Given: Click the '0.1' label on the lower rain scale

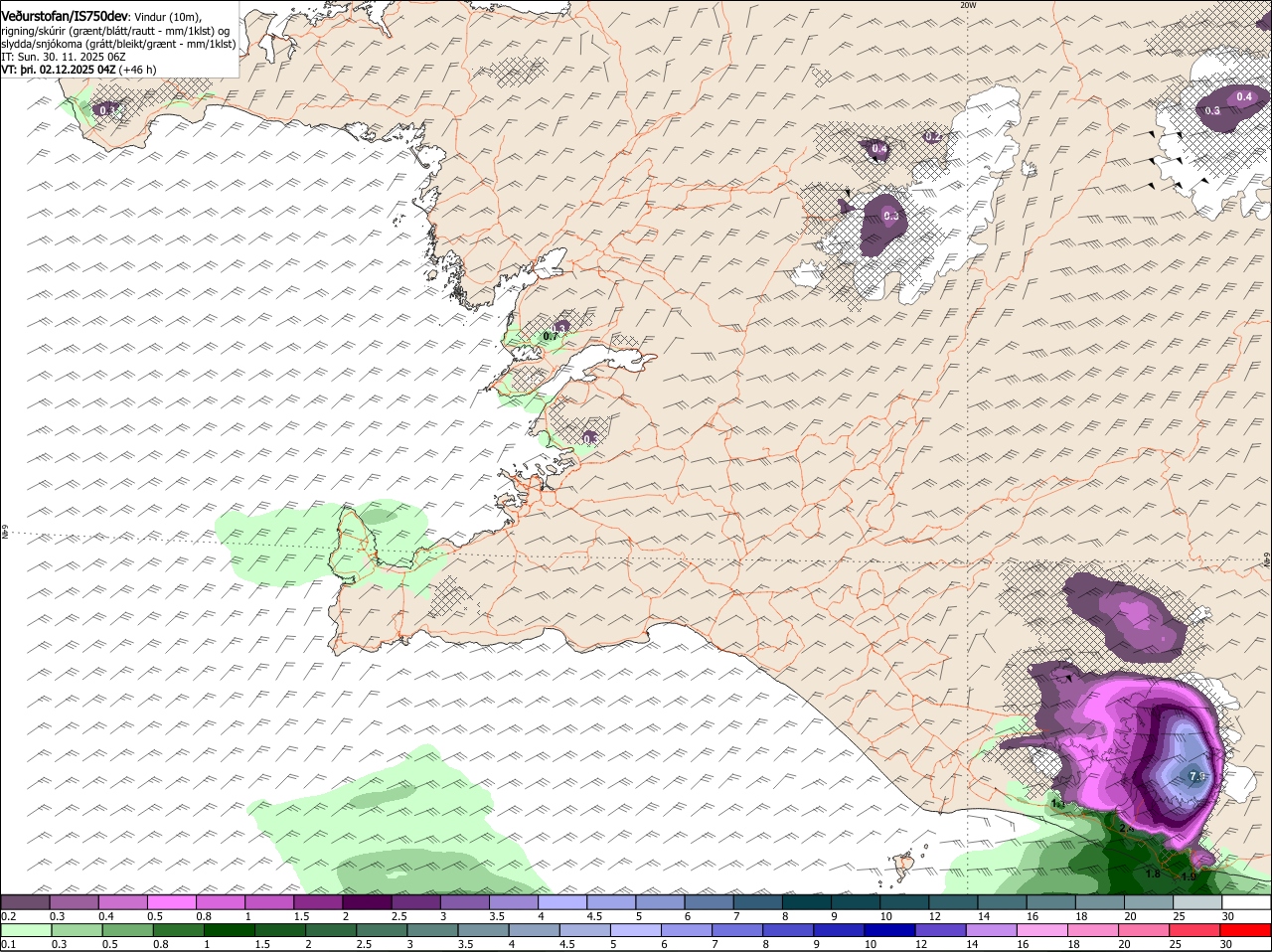Looking at the screenshot, I should (8, 944).
